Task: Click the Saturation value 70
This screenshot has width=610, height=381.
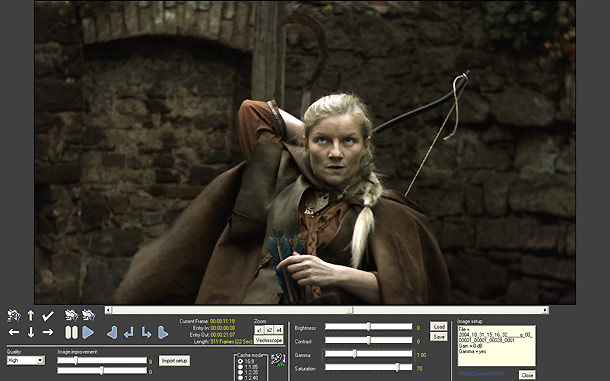Action: click(420, 369)
